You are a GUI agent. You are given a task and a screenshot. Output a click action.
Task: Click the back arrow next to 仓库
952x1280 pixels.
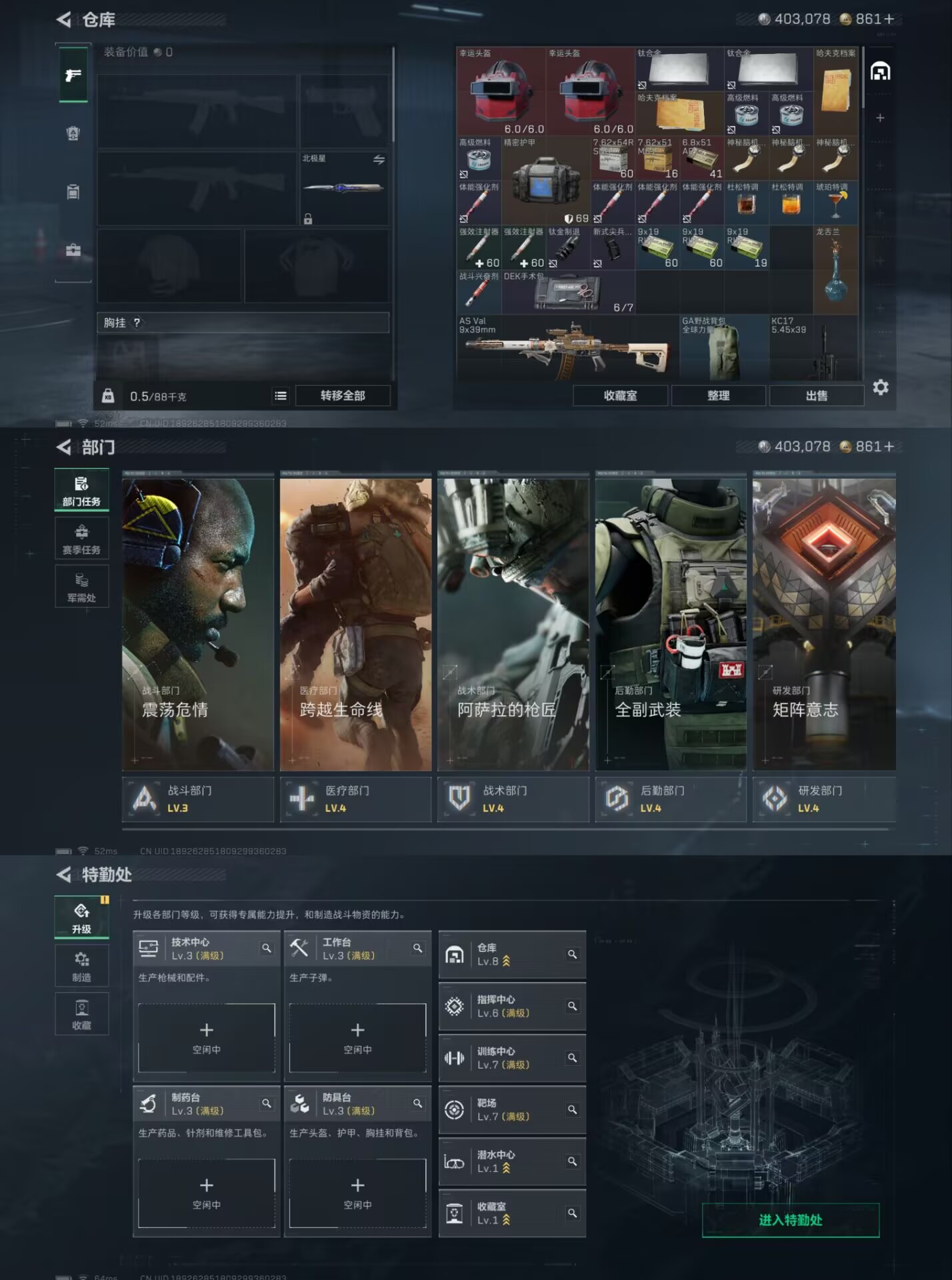coord(64,20)
